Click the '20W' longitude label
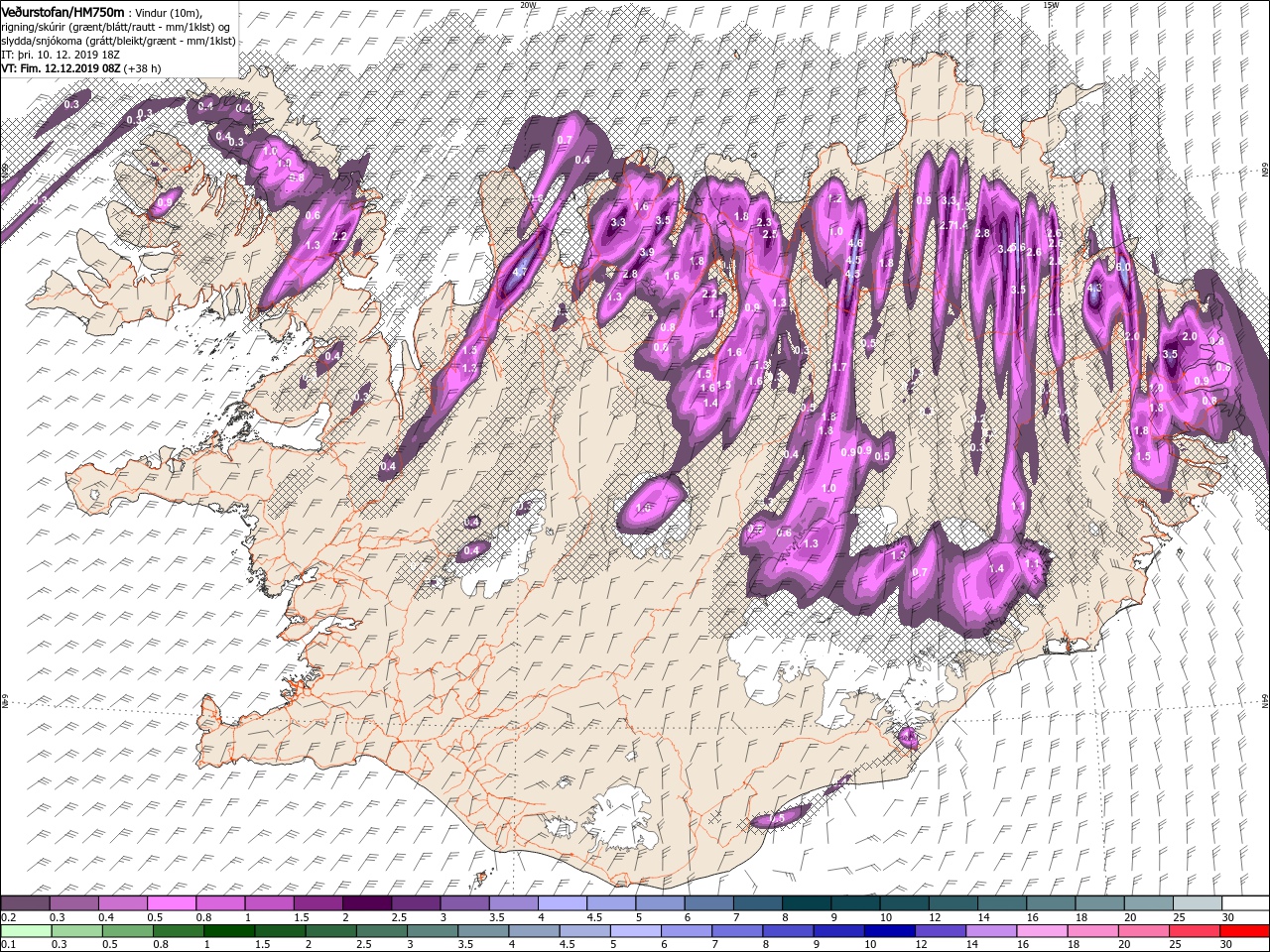Viewport: 1270px width, 952px height. pyautogui.click(x=529, y=5)
